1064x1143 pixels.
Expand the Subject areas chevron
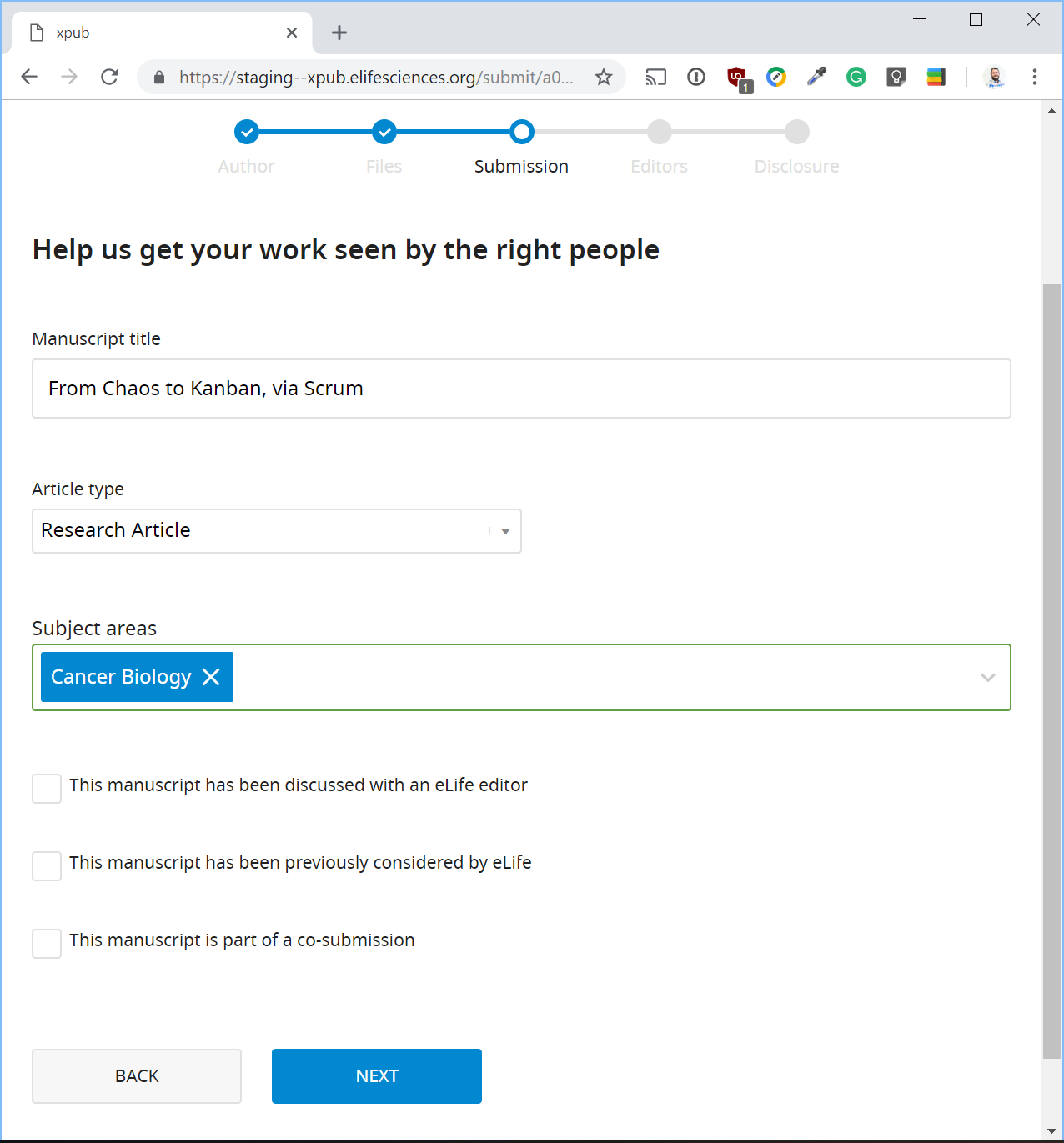click(988, 678)
